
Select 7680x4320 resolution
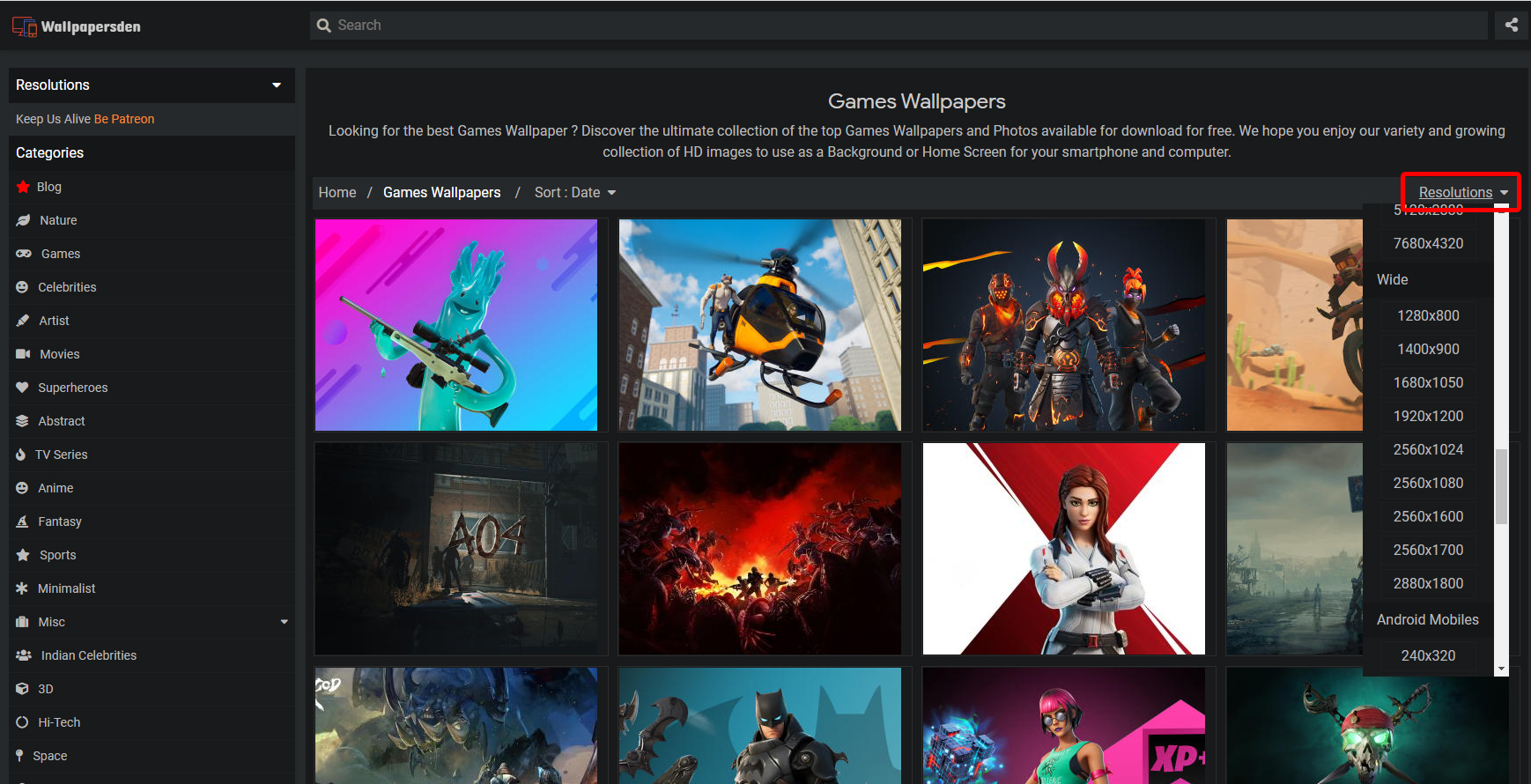click(1428, 244)
